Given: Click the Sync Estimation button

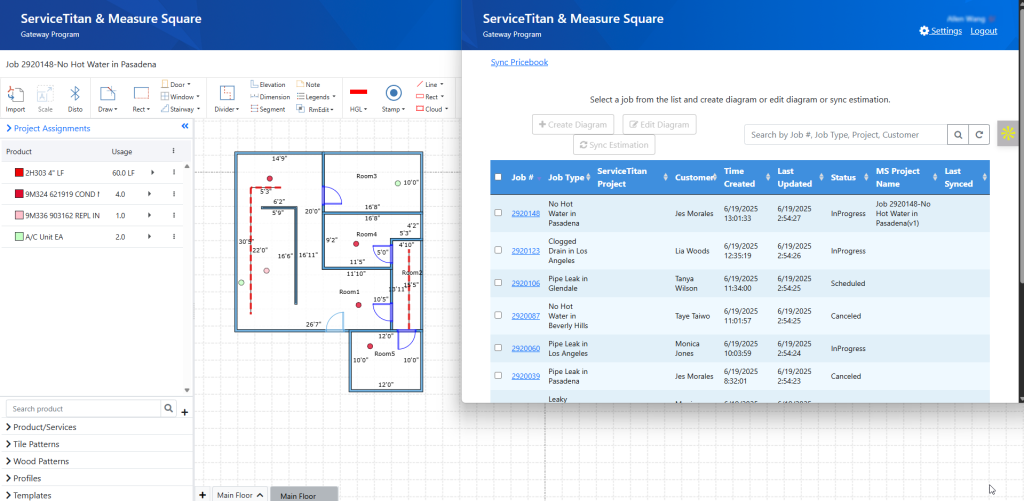Looking at the screenshot, I should pyautogui.click(x=614, y=145).
